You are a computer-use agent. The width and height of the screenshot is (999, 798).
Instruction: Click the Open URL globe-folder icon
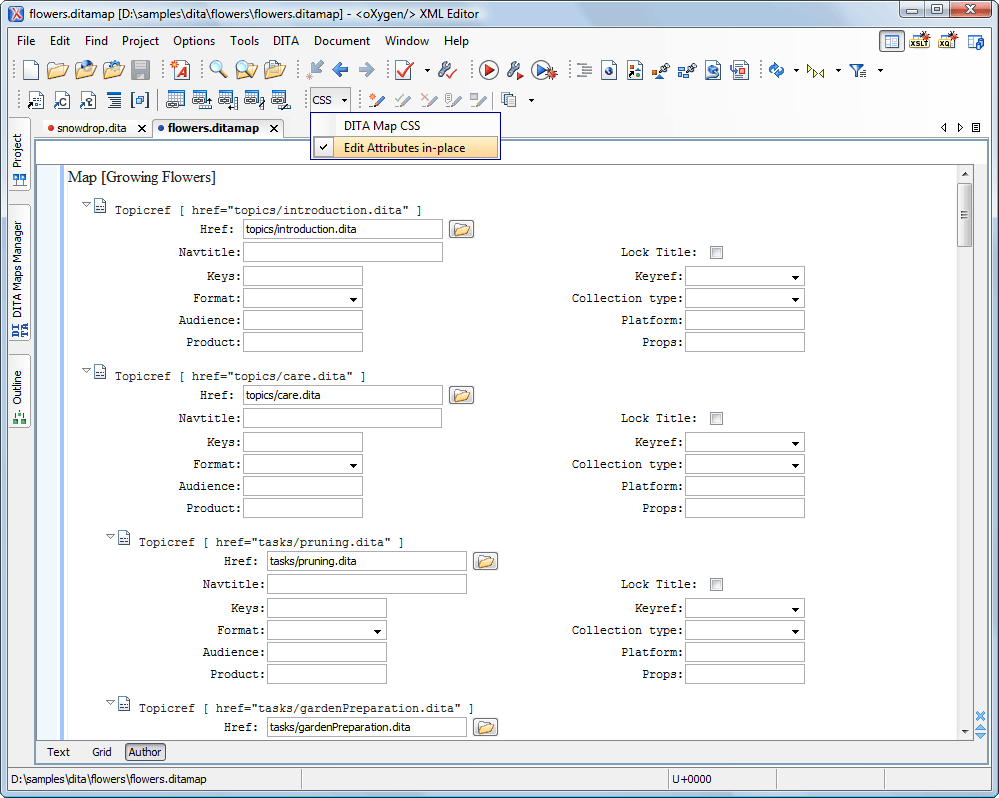click(85, 70)
